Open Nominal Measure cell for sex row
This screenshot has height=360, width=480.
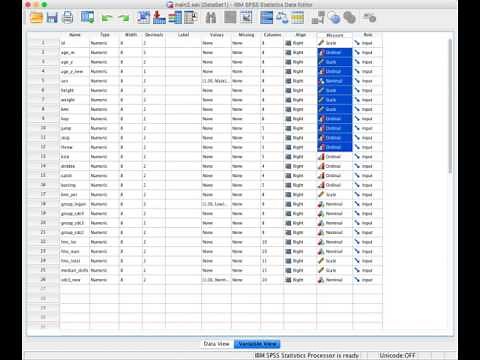[x=335, y=81]
